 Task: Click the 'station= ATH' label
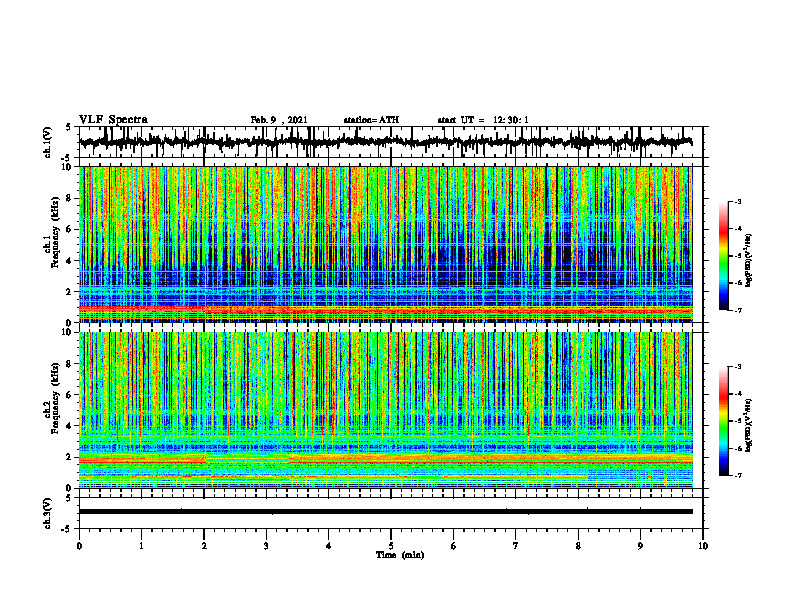point(371,120)
